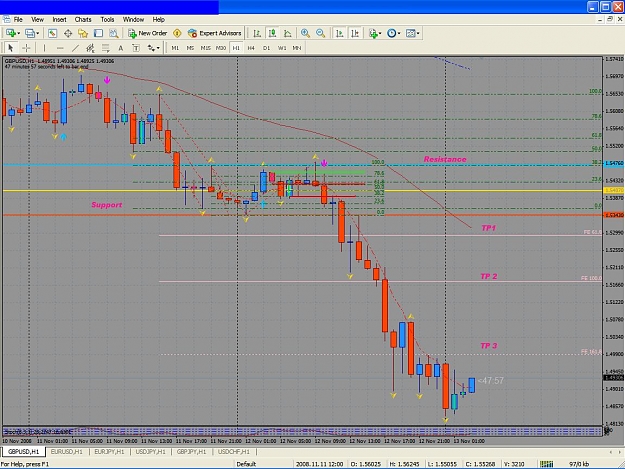This screenshot has height=469, width=625.
Task: Select the Fibonacci Retracement tool
Action: (105, 48)
